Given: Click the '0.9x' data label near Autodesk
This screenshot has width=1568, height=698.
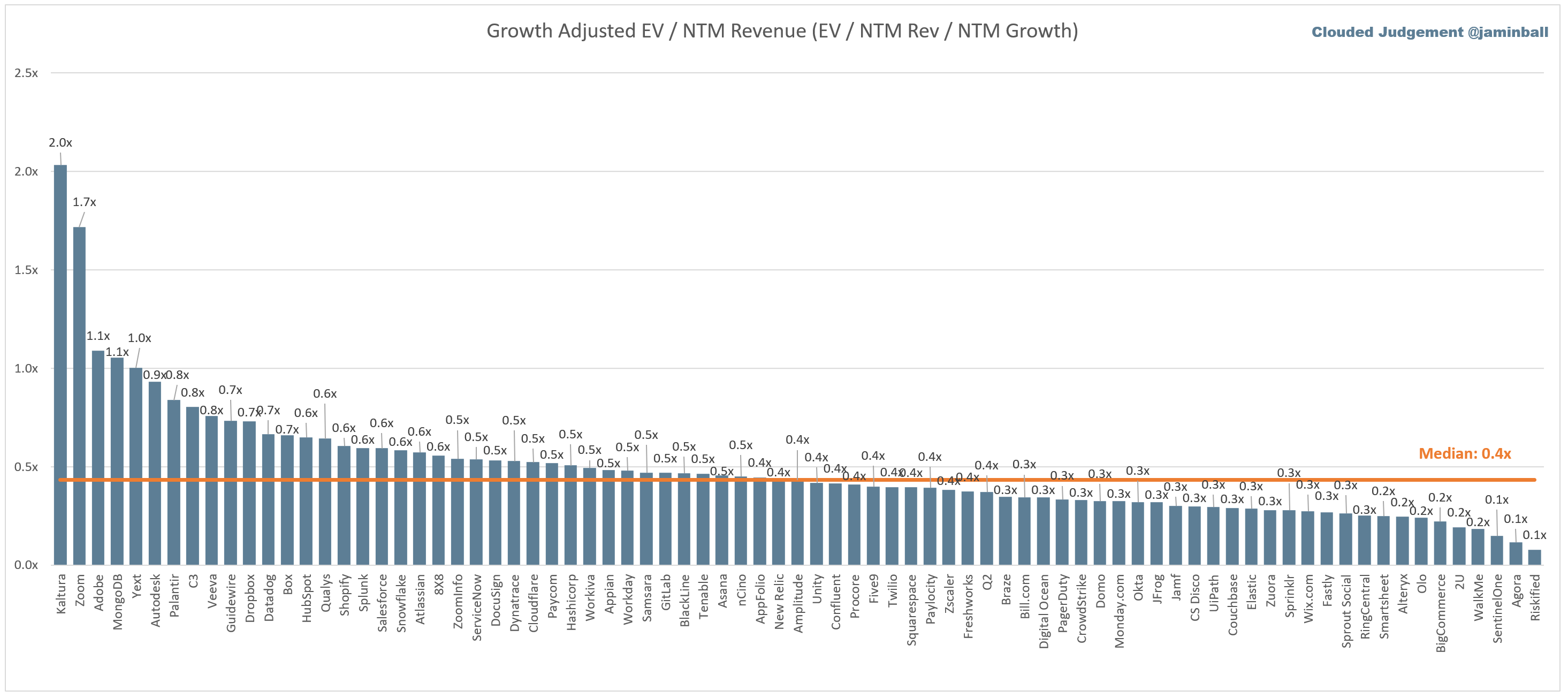Looking at the screenshot, I should tap(154, 375).
